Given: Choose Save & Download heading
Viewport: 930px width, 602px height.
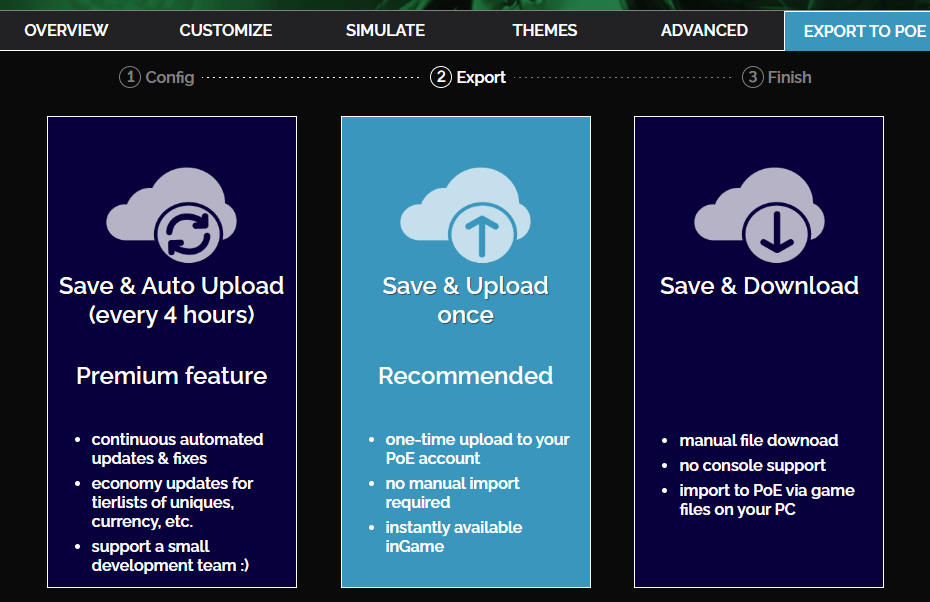Looking at the screenshot, I should pyautogui.click(x=759, y=286).
